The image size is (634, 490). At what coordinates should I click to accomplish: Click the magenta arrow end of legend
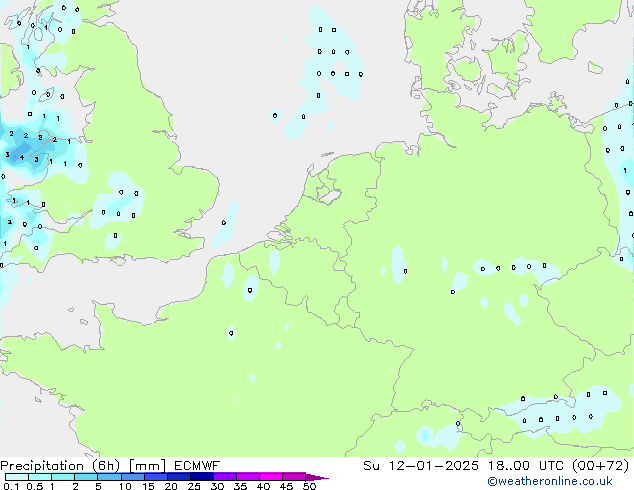pos(322,478)
